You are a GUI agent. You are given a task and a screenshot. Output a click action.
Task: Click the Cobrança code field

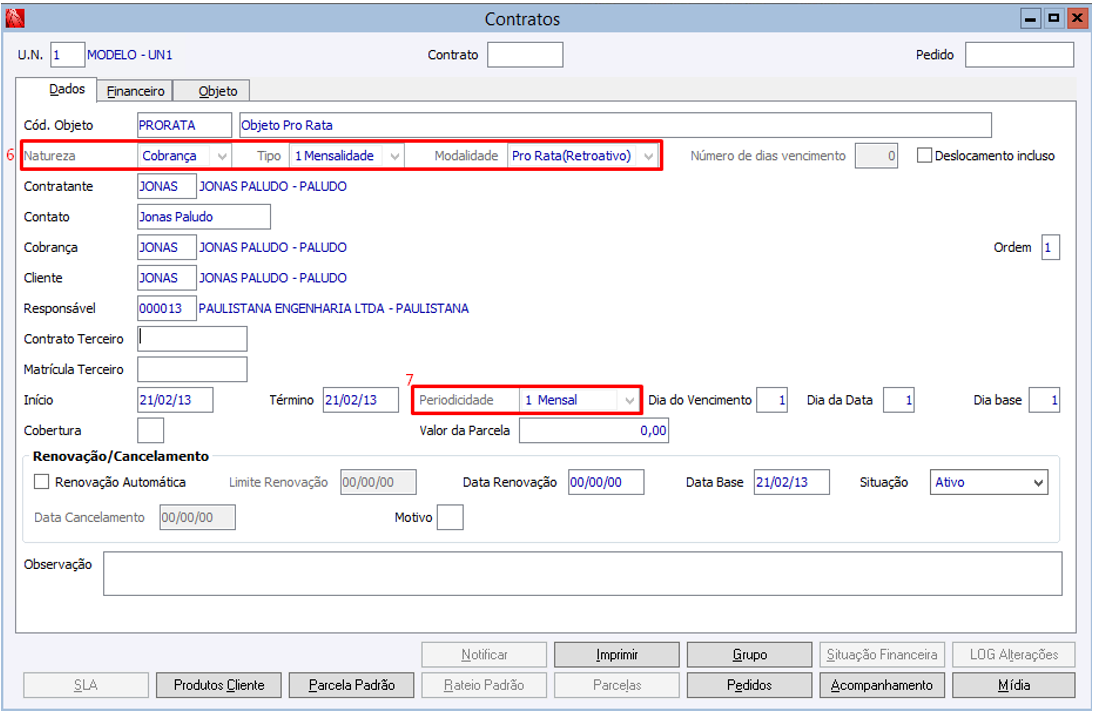(x=167, y=247)
